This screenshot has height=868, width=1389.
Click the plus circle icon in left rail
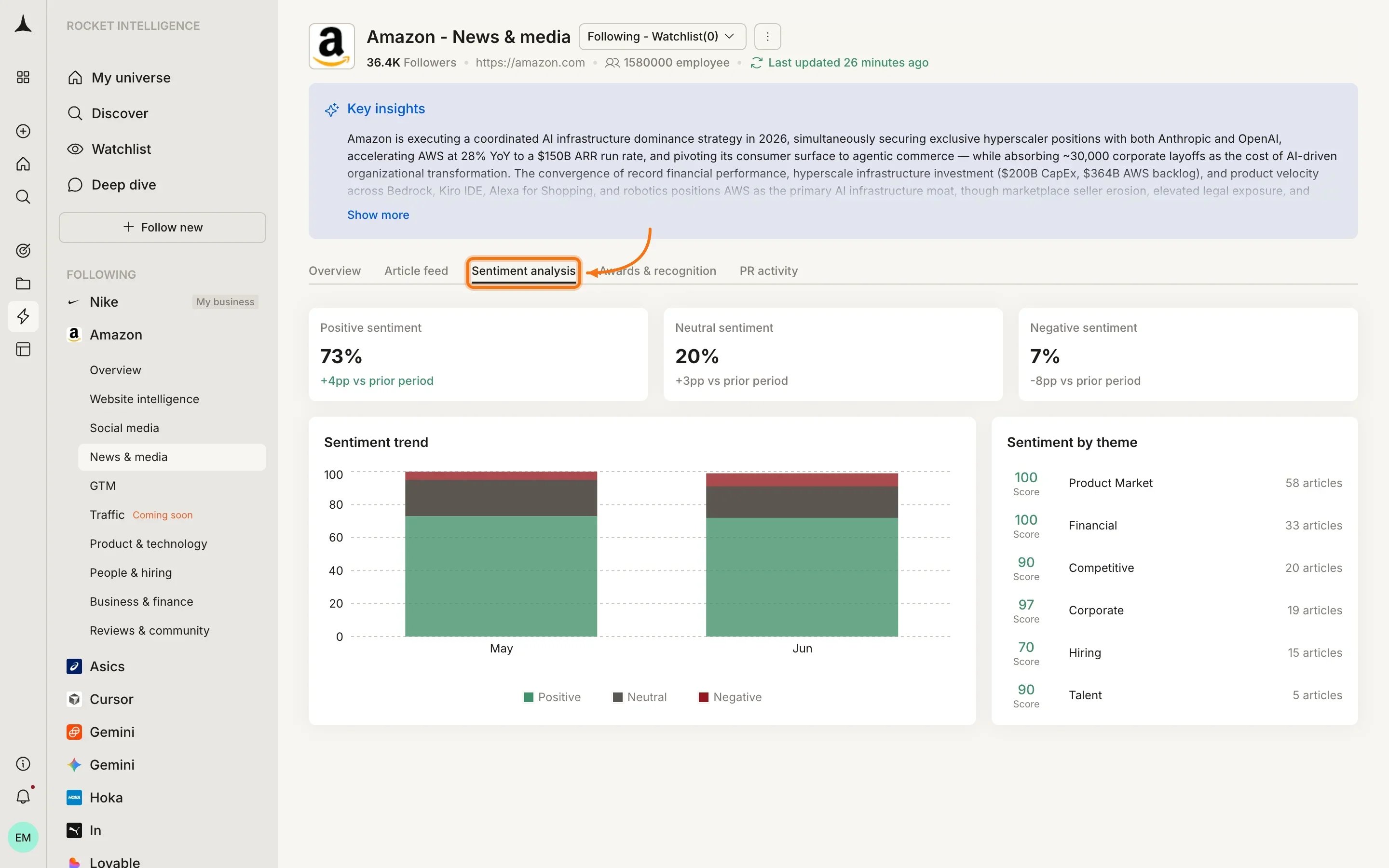[x=23, y=131]
